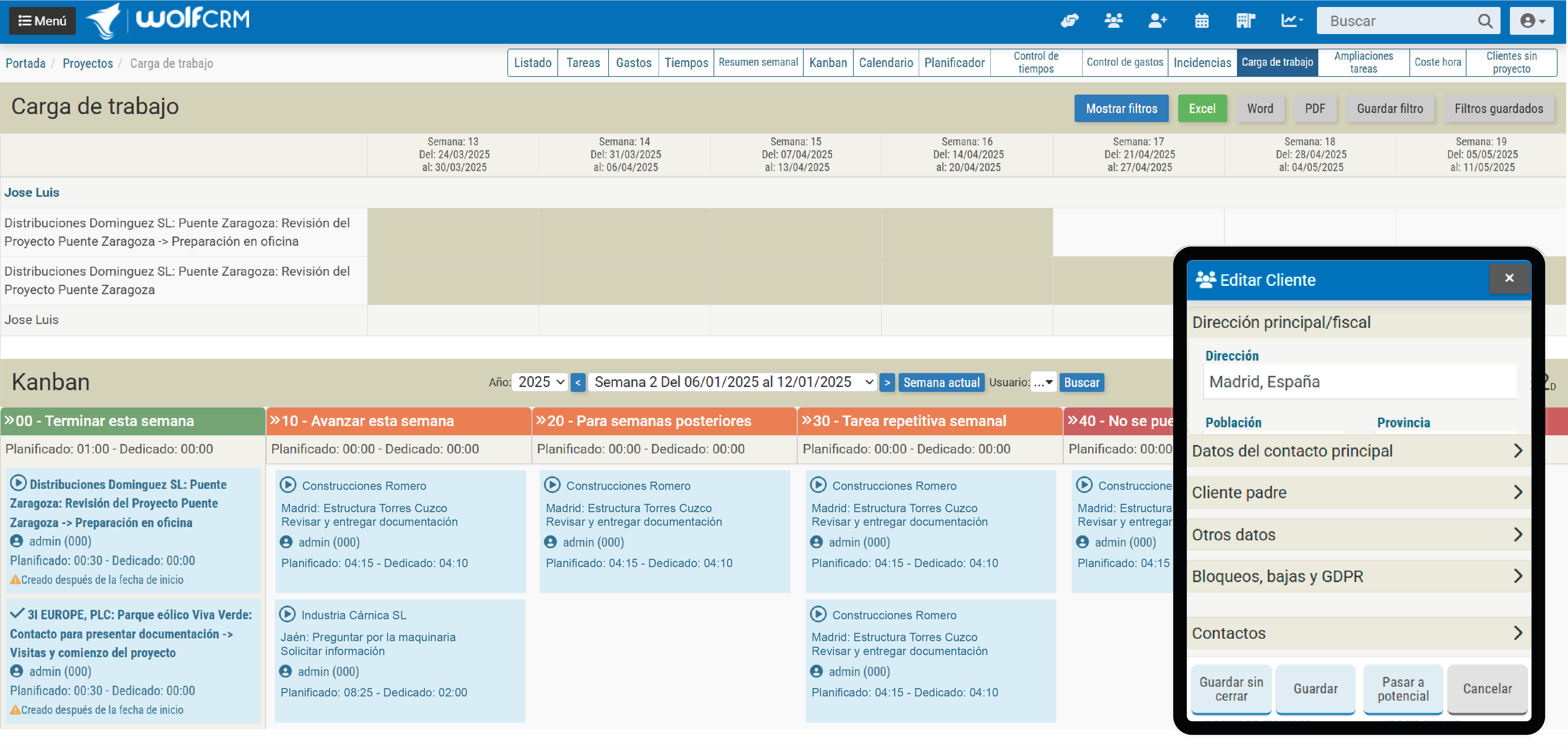The width and height of the screenshot is (1568, 750).
Task: Play icon on second Construcciones Romero card column 30
Action: click(818, 615)
